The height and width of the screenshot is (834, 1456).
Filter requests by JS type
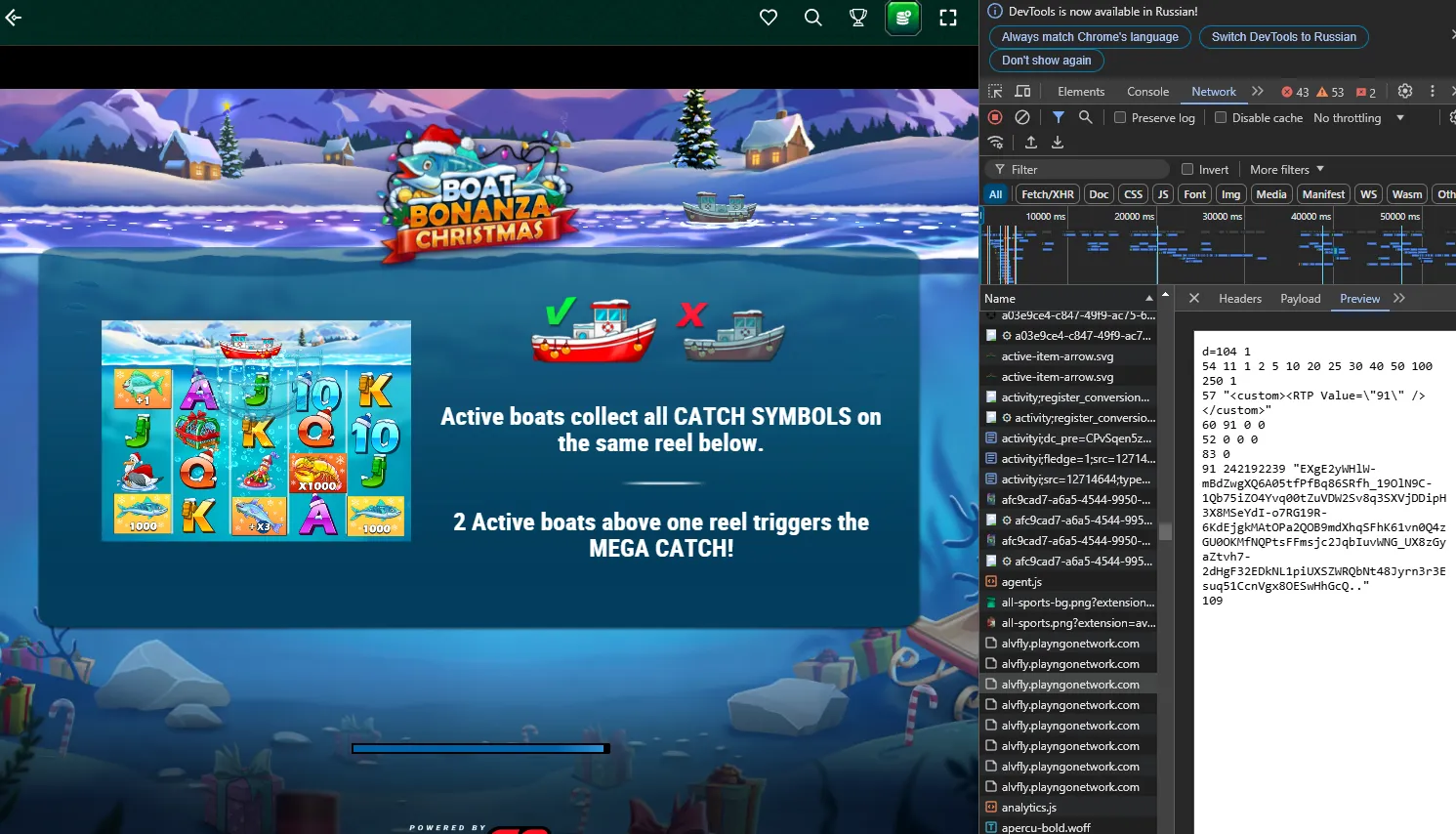(x=1163, y=194)
